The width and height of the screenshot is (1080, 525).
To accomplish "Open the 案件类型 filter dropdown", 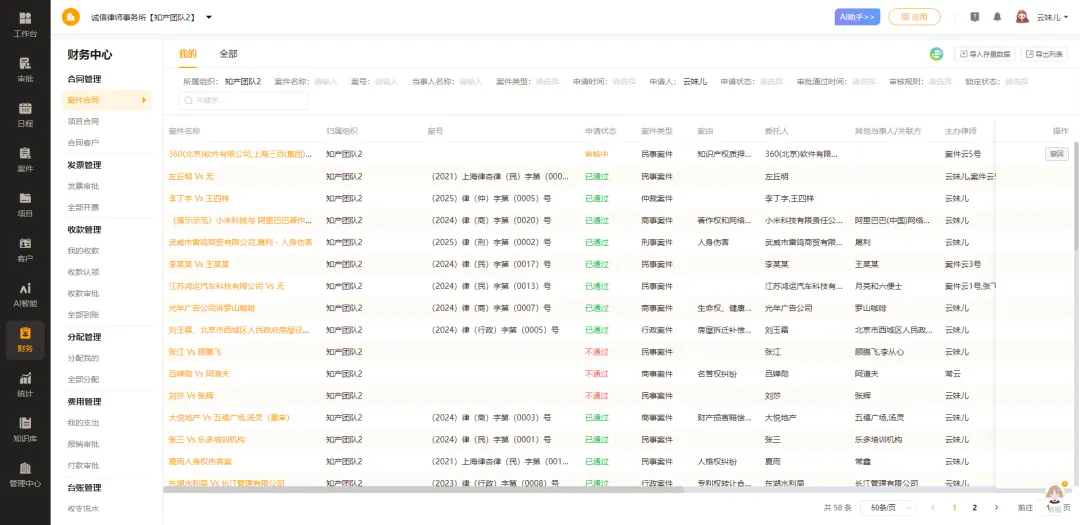I will coord(547,81).
